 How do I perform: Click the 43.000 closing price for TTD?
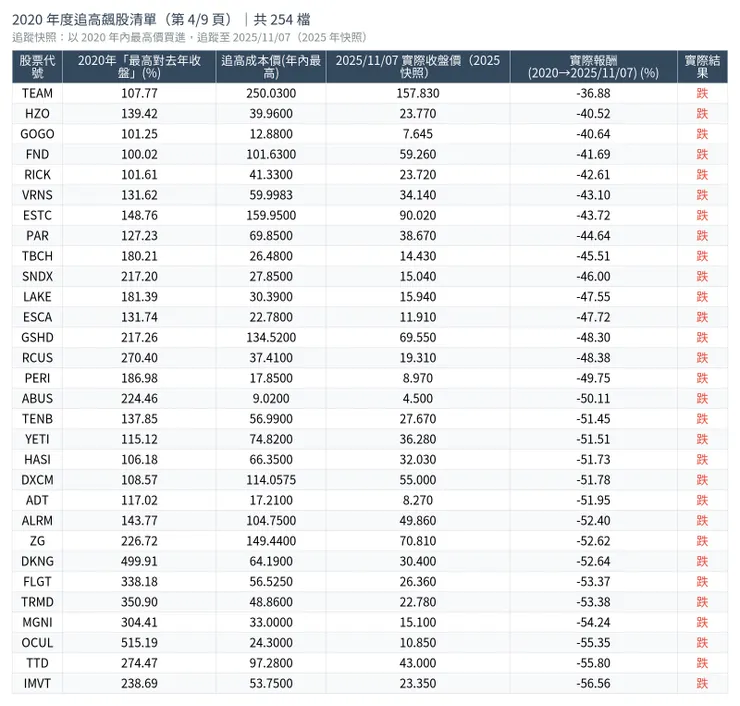418,663
